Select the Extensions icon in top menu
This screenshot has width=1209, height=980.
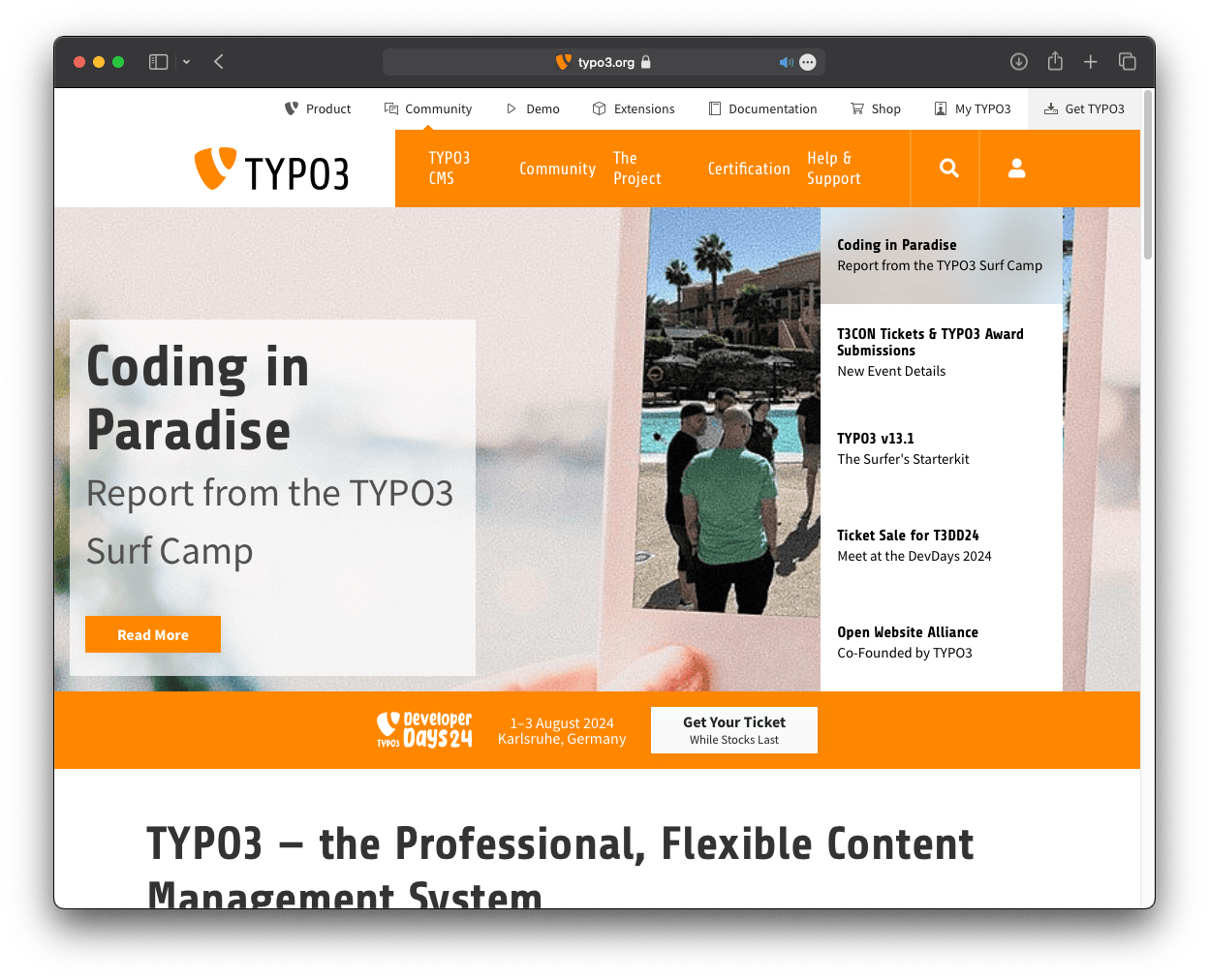(600, 108)
